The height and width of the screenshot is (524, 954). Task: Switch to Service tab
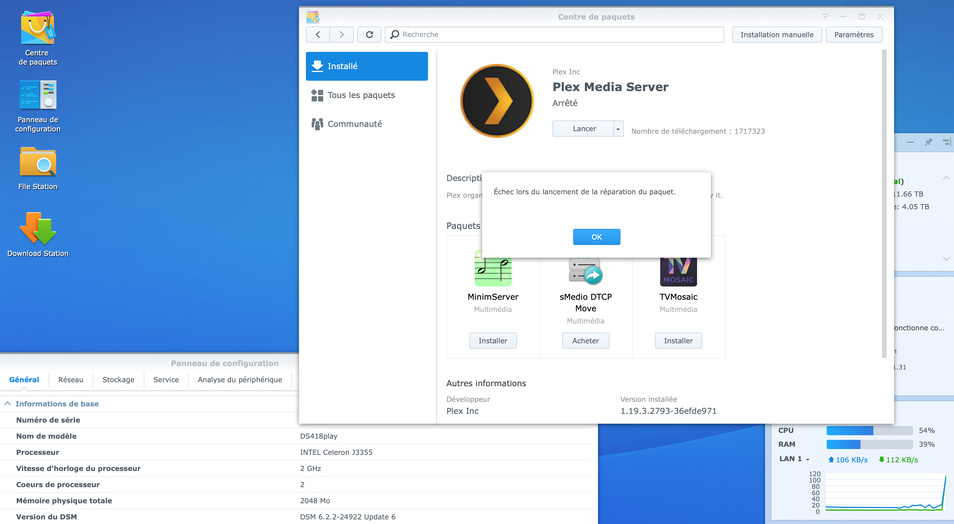(166, 380)
